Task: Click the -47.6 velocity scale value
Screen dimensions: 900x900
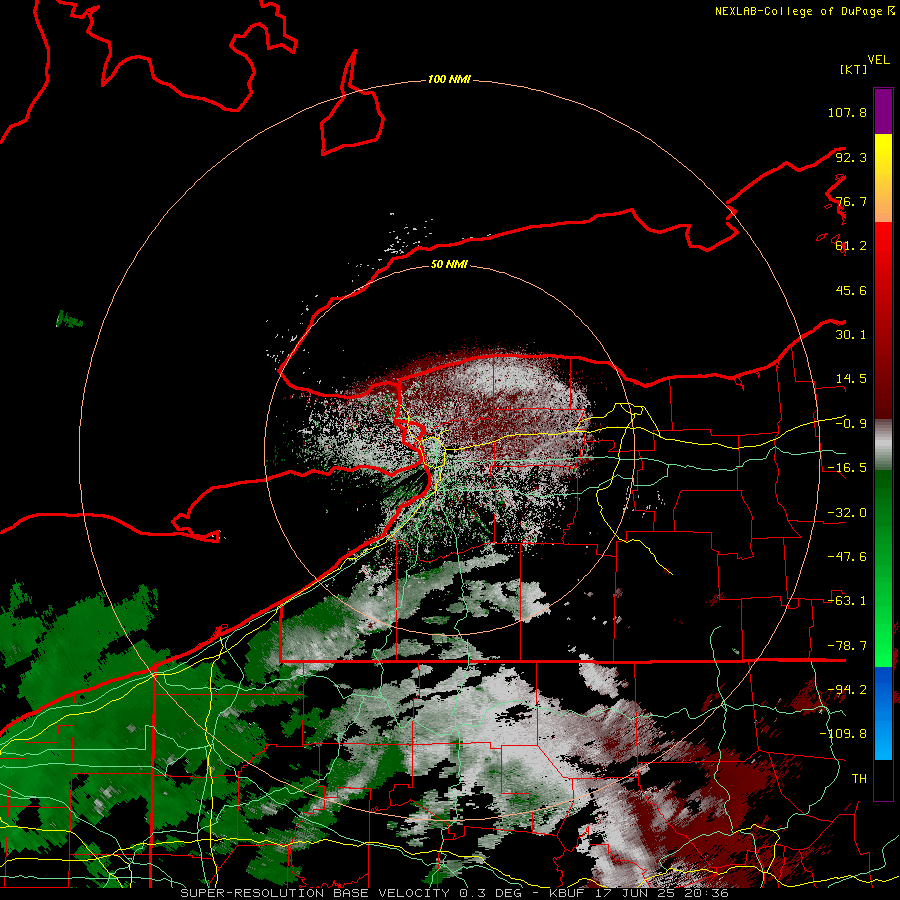Action: [847, 557]
